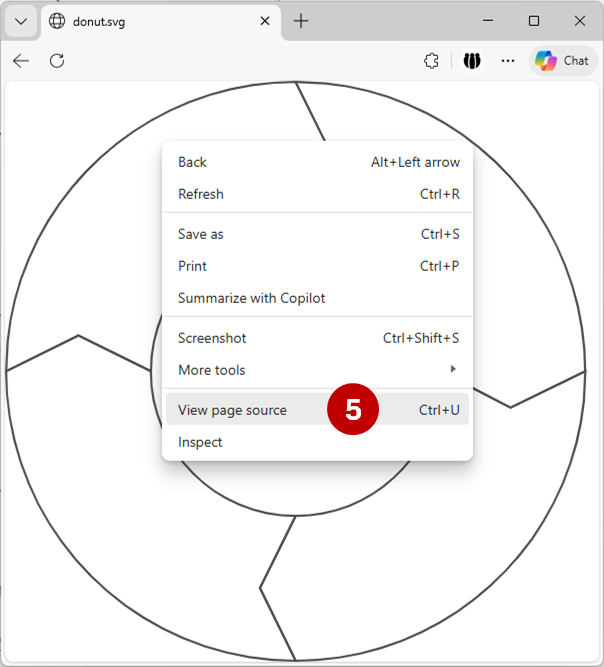Choose Summarize with Copilot
The image size is (604, 667).
pyautogui.click(x=317, y=298)
